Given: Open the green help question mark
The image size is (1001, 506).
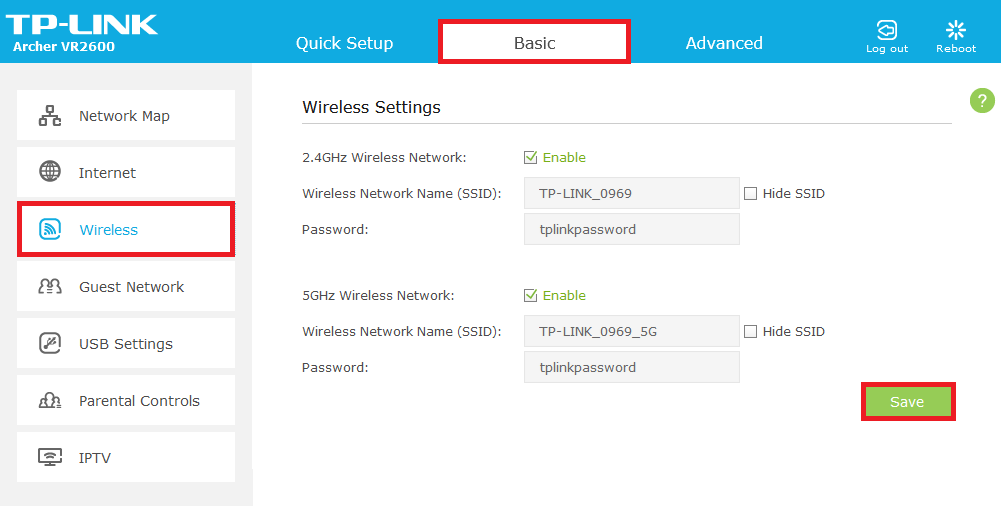Looking at the screenshot, I should tap(982, 101).
